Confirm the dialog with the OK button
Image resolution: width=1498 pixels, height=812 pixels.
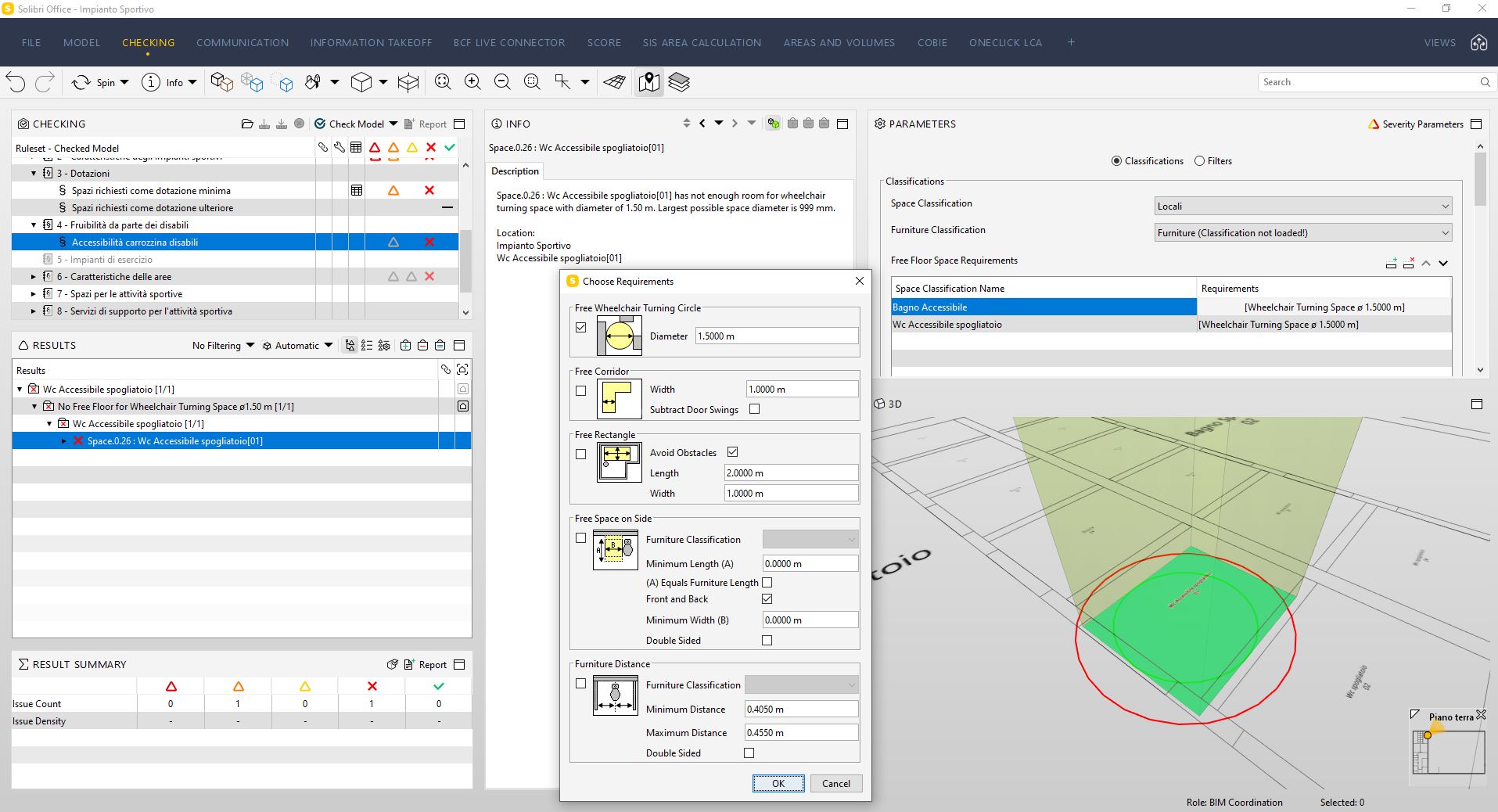(x=778, y=784)
